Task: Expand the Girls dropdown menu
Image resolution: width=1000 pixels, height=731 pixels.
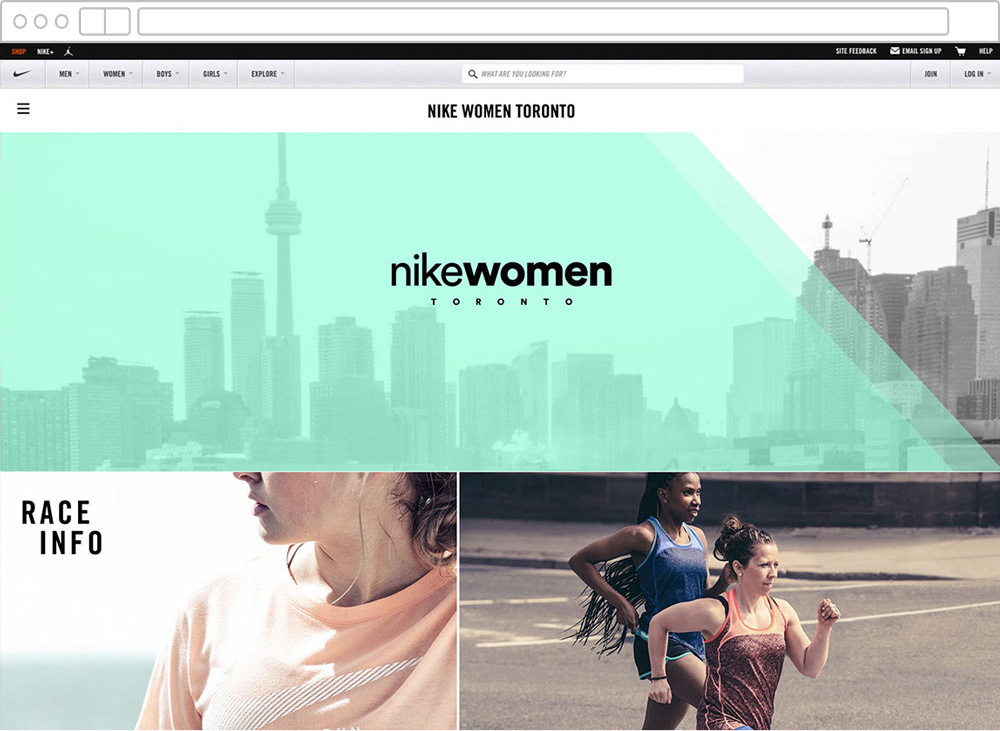Action: point(214,74)
